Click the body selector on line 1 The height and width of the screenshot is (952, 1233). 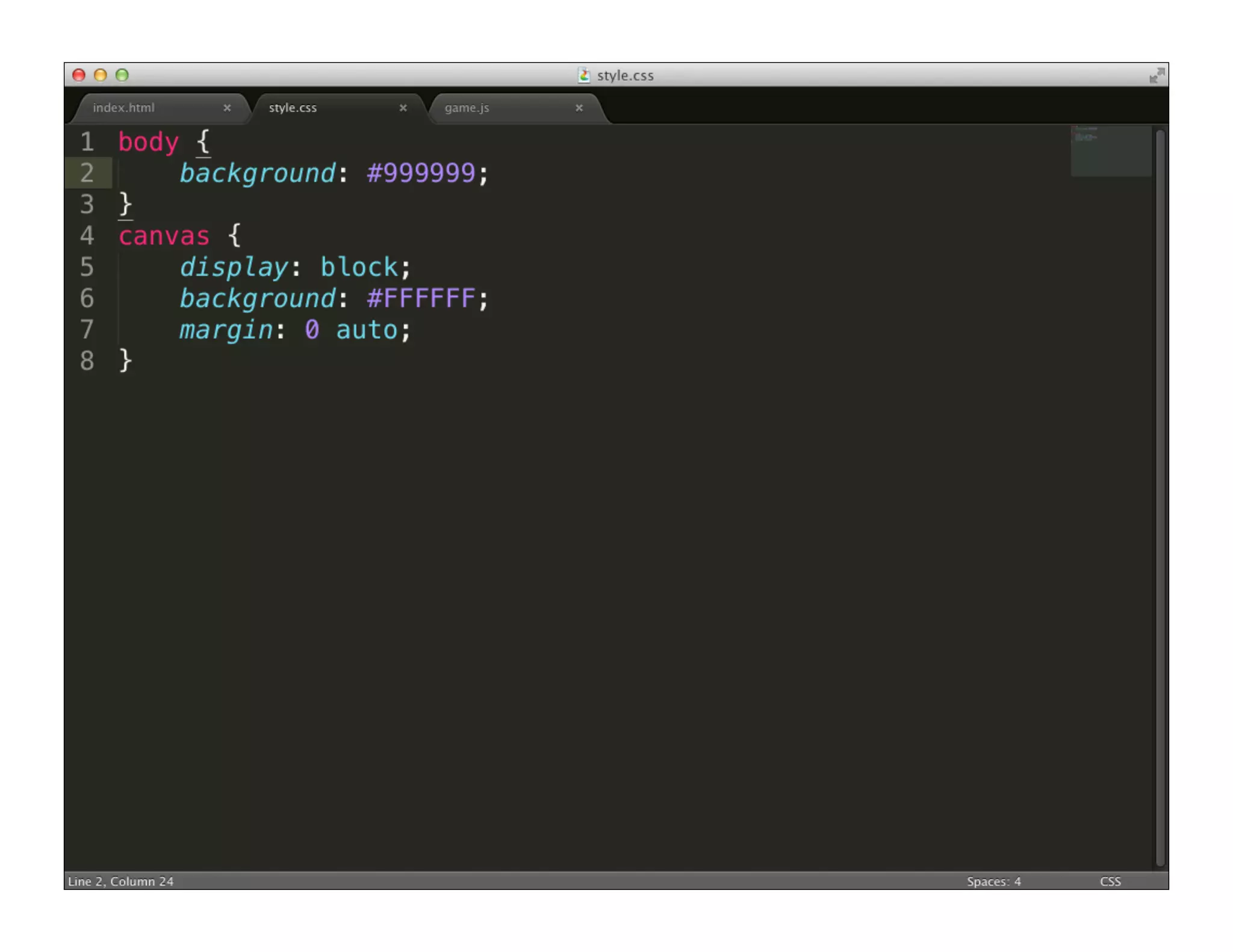[148, 143]
